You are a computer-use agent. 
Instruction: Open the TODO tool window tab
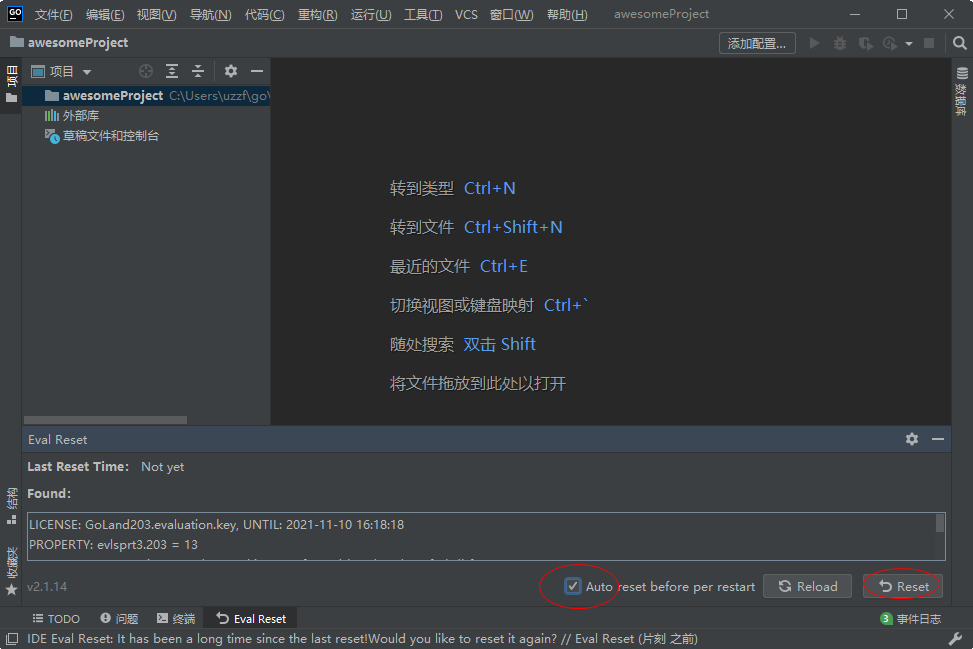(56, 619)
